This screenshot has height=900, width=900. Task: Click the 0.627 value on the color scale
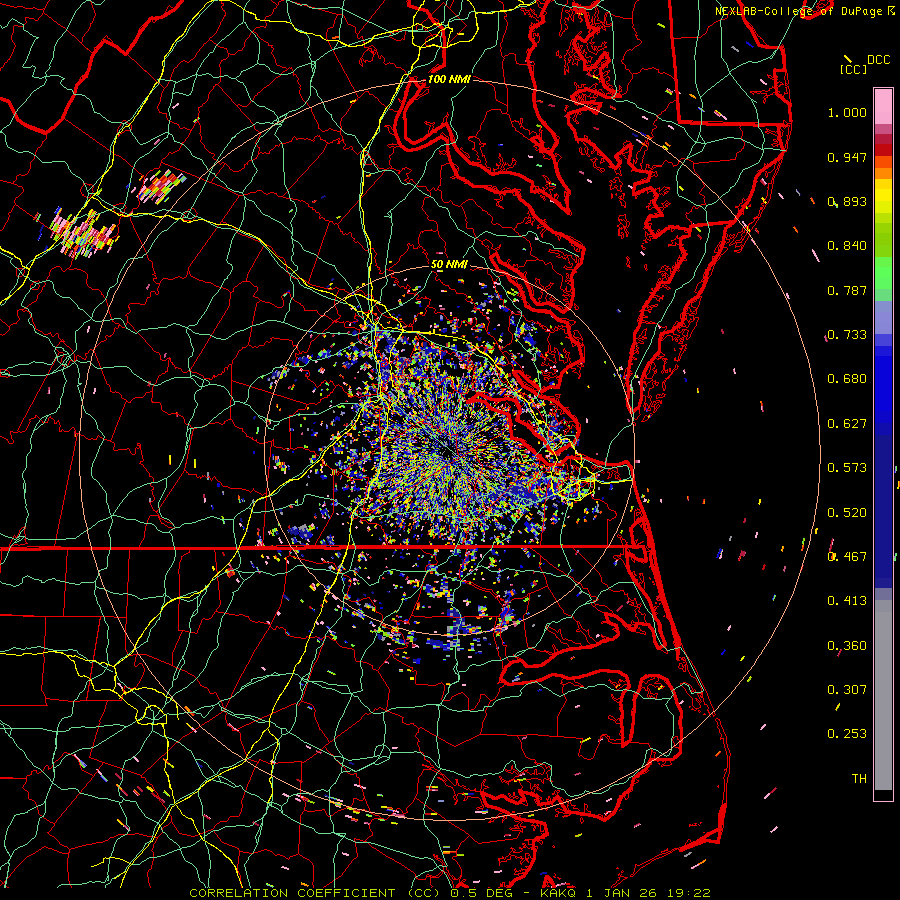pyautogui.click(x=847, y=424)
